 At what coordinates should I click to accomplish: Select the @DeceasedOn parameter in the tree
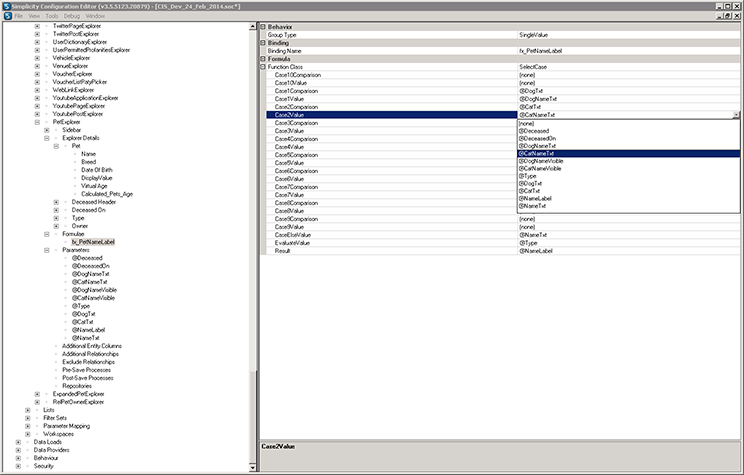[90, 265]
